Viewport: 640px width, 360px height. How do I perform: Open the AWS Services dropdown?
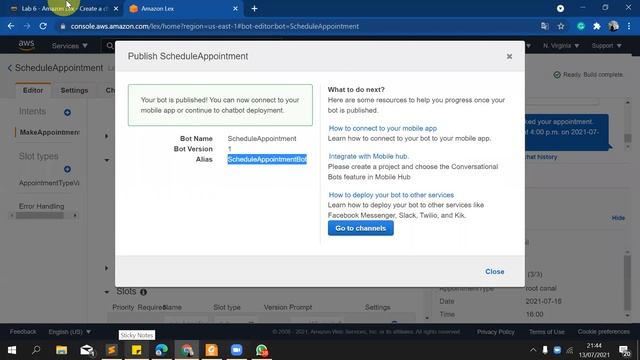click(x=69, y=46)
